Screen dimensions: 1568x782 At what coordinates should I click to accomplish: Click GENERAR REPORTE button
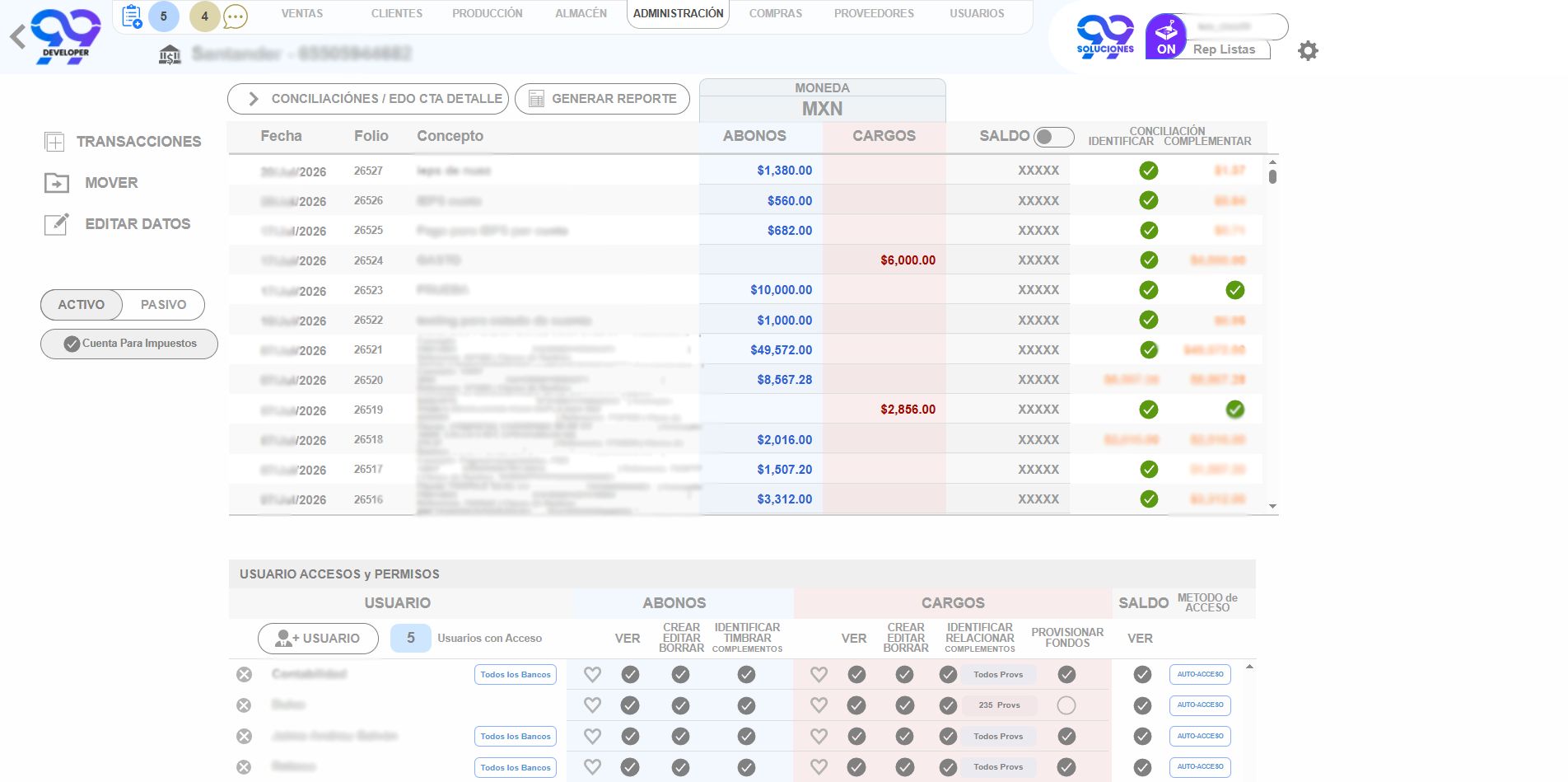coord(602,99)
